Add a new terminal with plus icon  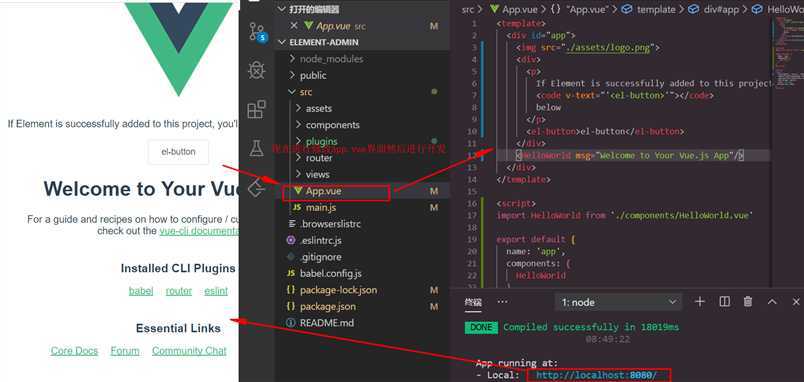[x=699, y=301]
